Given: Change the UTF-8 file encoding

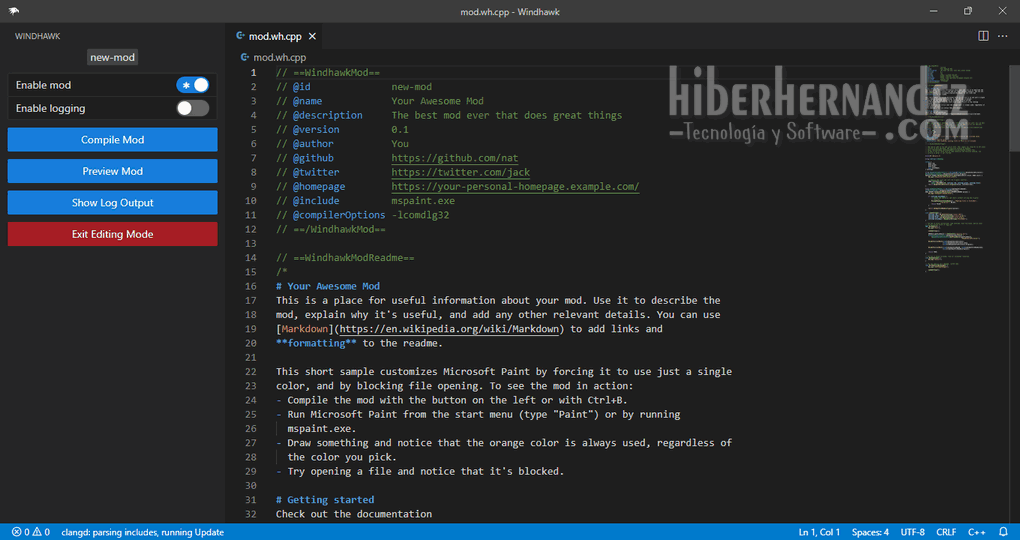Looking at the screenshot, I should (x=912, y=532).
